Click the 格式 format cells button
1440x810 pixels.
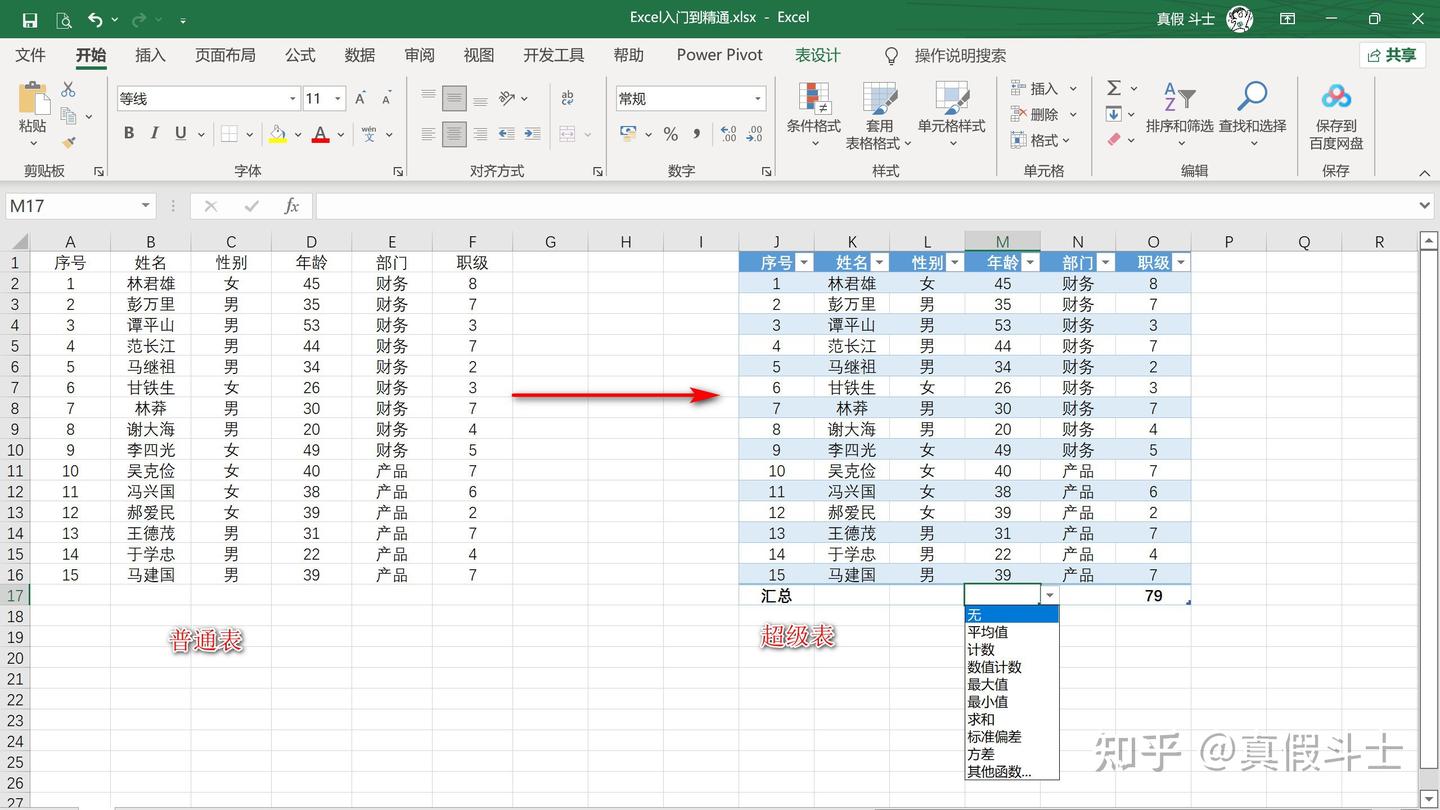tap(1035, 140)
